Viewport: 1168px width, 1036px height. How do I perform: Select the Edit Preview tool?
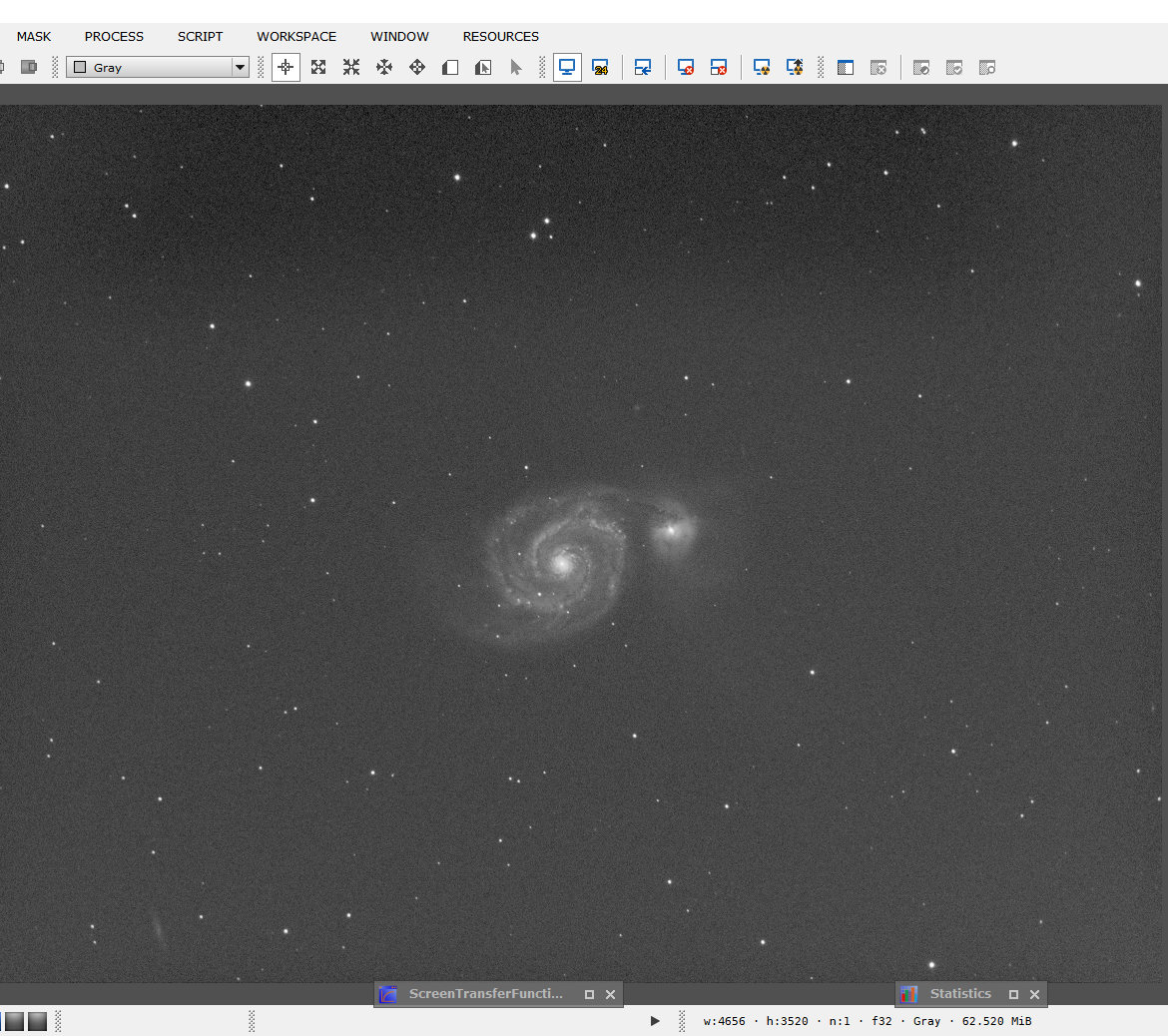483,68
